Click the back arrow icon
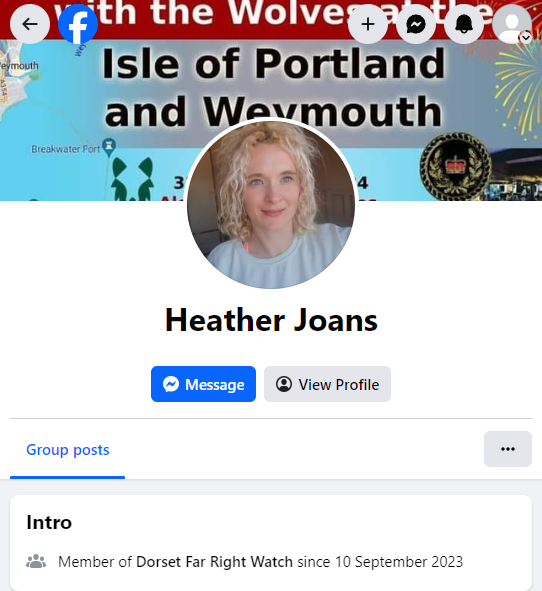 tap(30, 24)
